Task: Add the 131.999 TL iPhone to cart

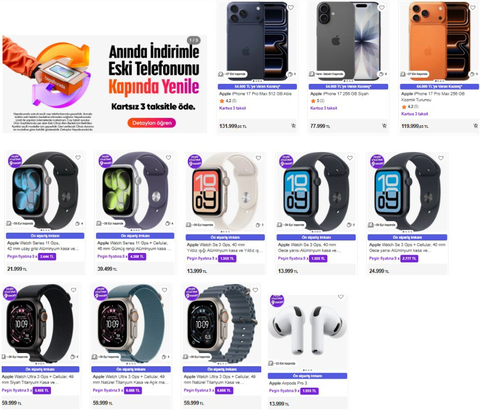Action: point(293,126)
